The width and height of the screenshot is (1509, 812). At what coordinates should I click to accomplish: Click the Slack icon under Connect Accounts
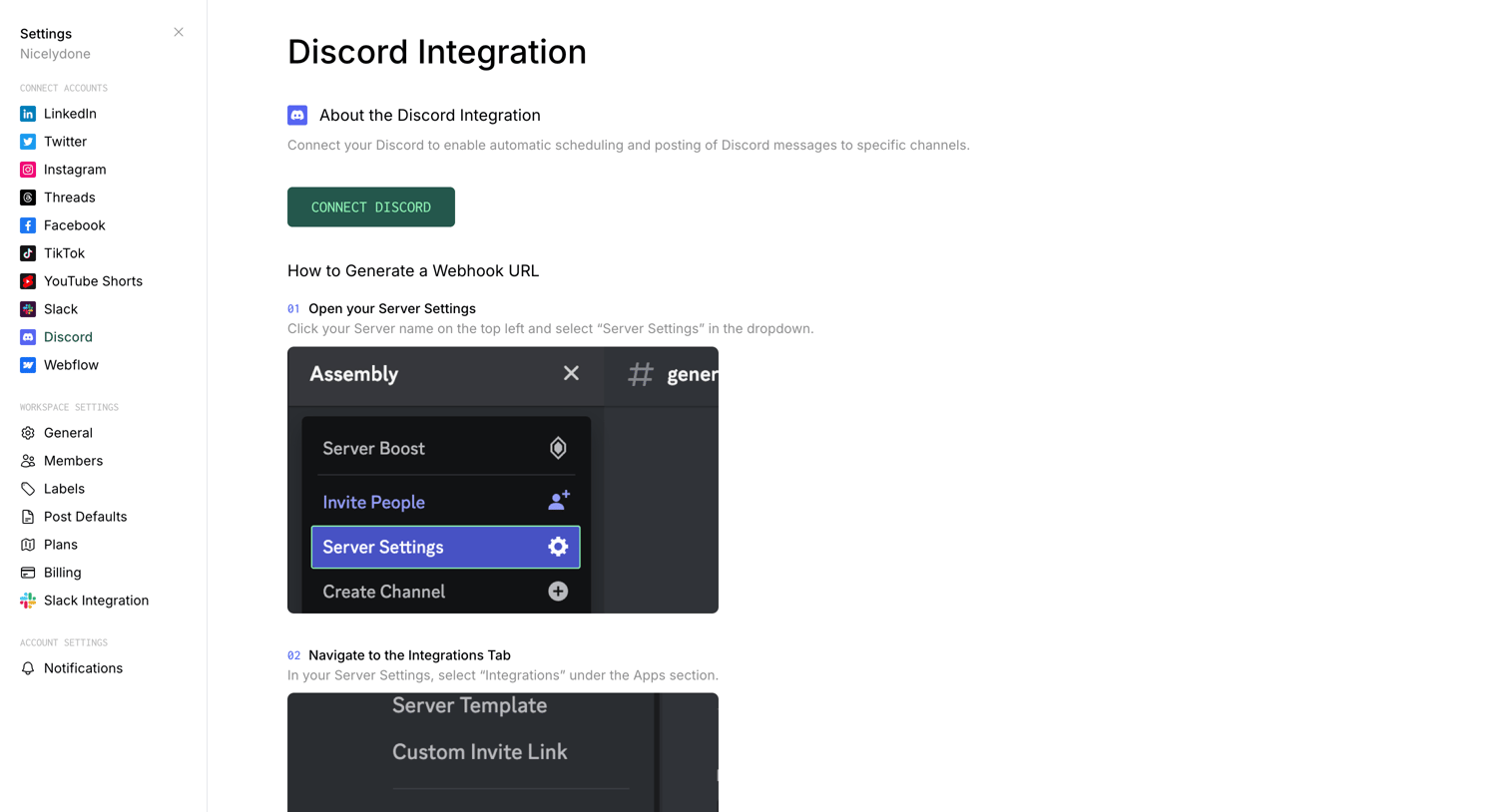[28, 309]
